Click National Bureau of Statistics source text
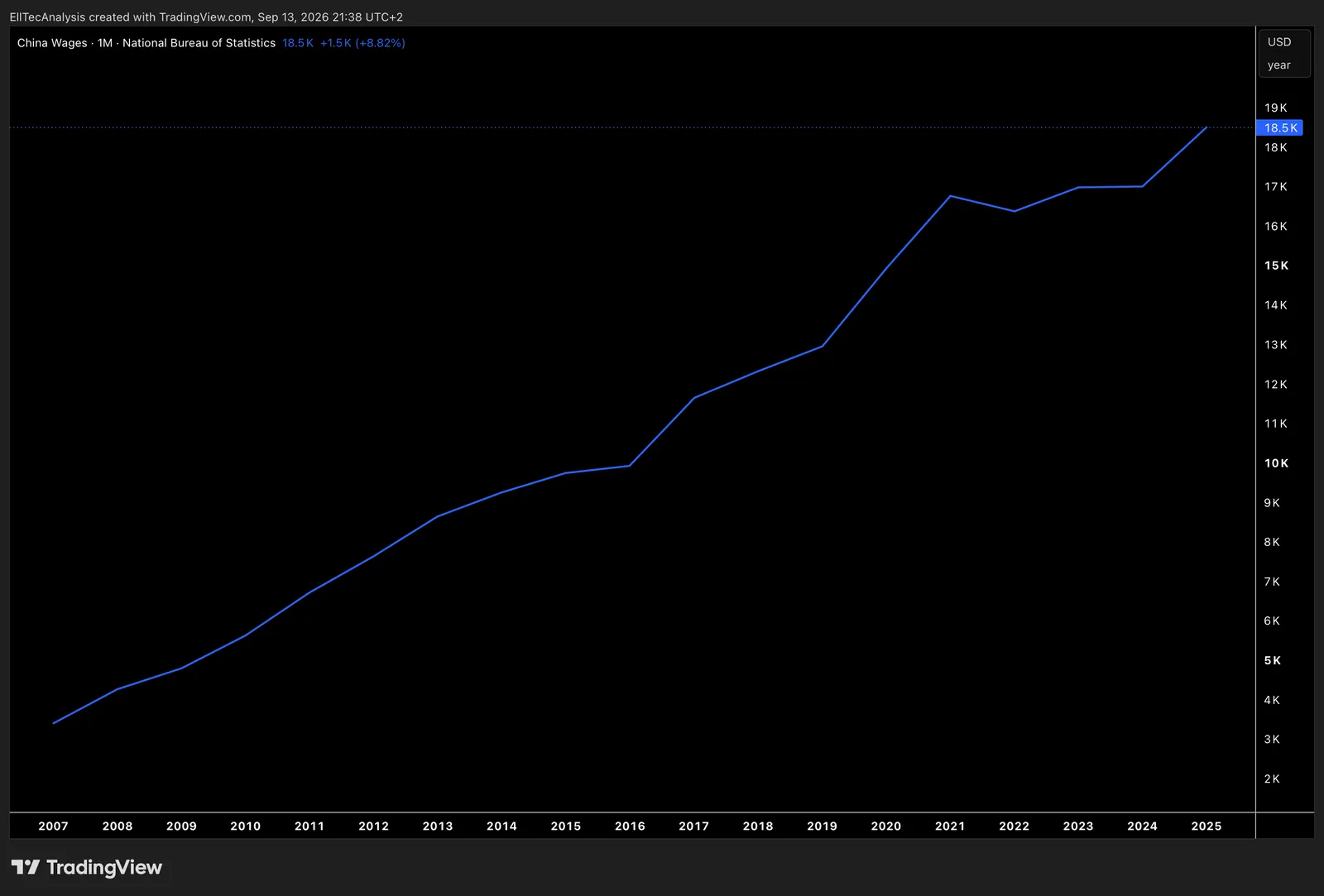 (199, 43)
